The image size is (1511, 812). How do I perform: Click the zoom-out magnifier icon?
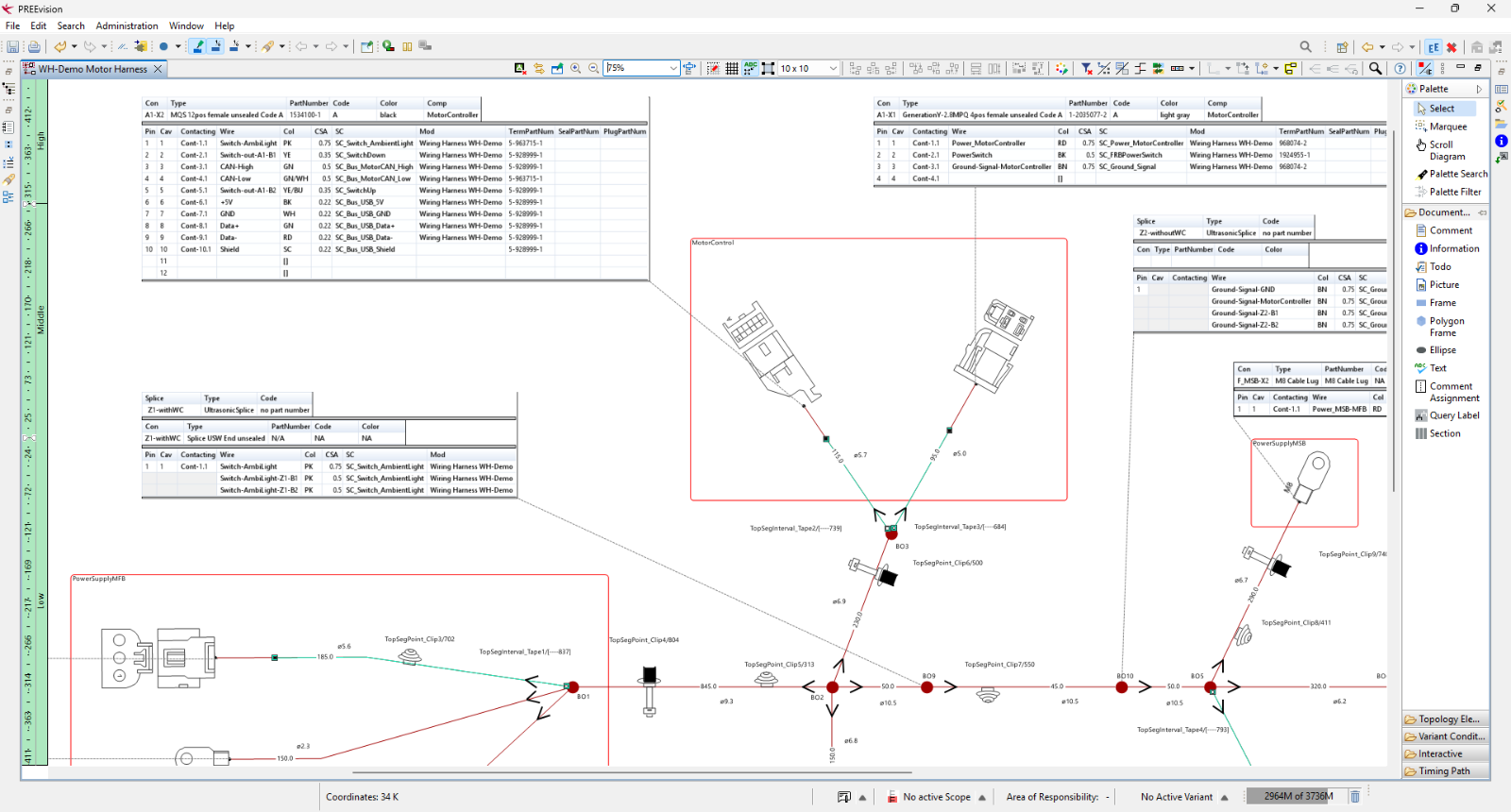point(594,68)
